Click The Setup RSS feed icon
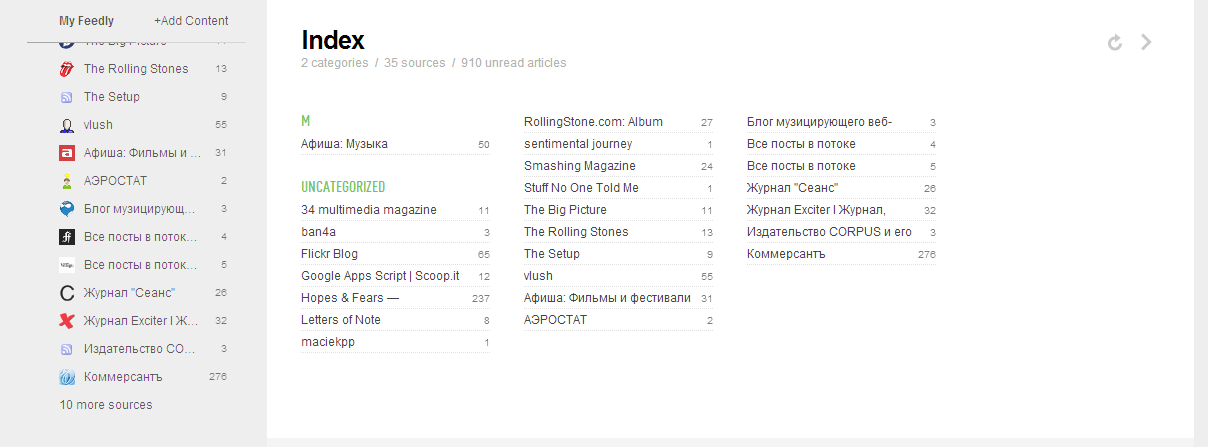1208x447 pixels. point(67,97)
